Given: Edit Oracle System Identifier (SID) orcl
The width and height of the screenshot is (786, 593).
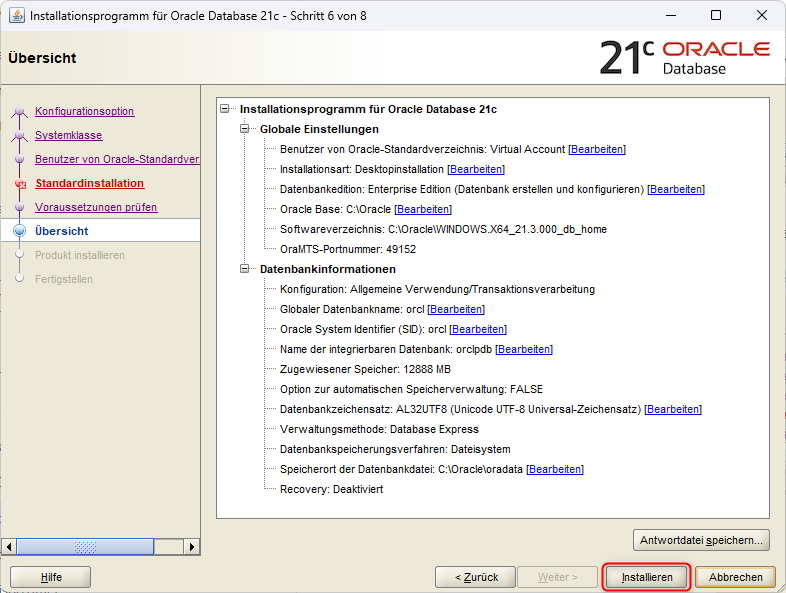Looking at the screenshot, I should (x=478, y=329).
